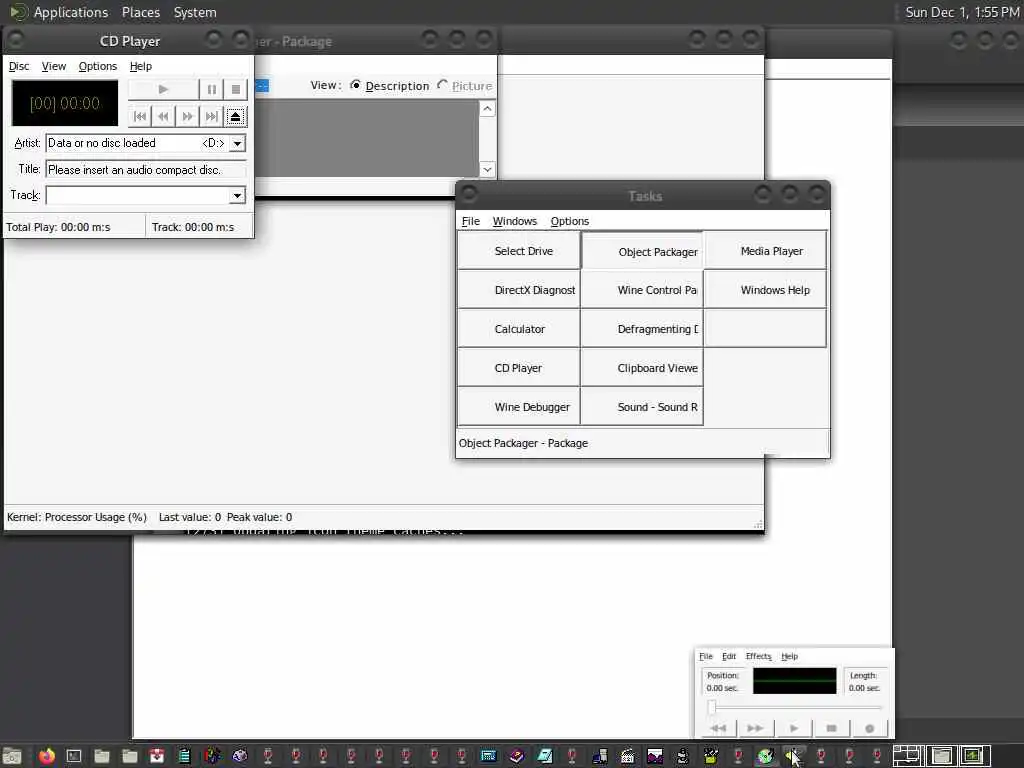Open the System menu in top panel
This screenshot has width=1024, height=768.
coord(195,12)
